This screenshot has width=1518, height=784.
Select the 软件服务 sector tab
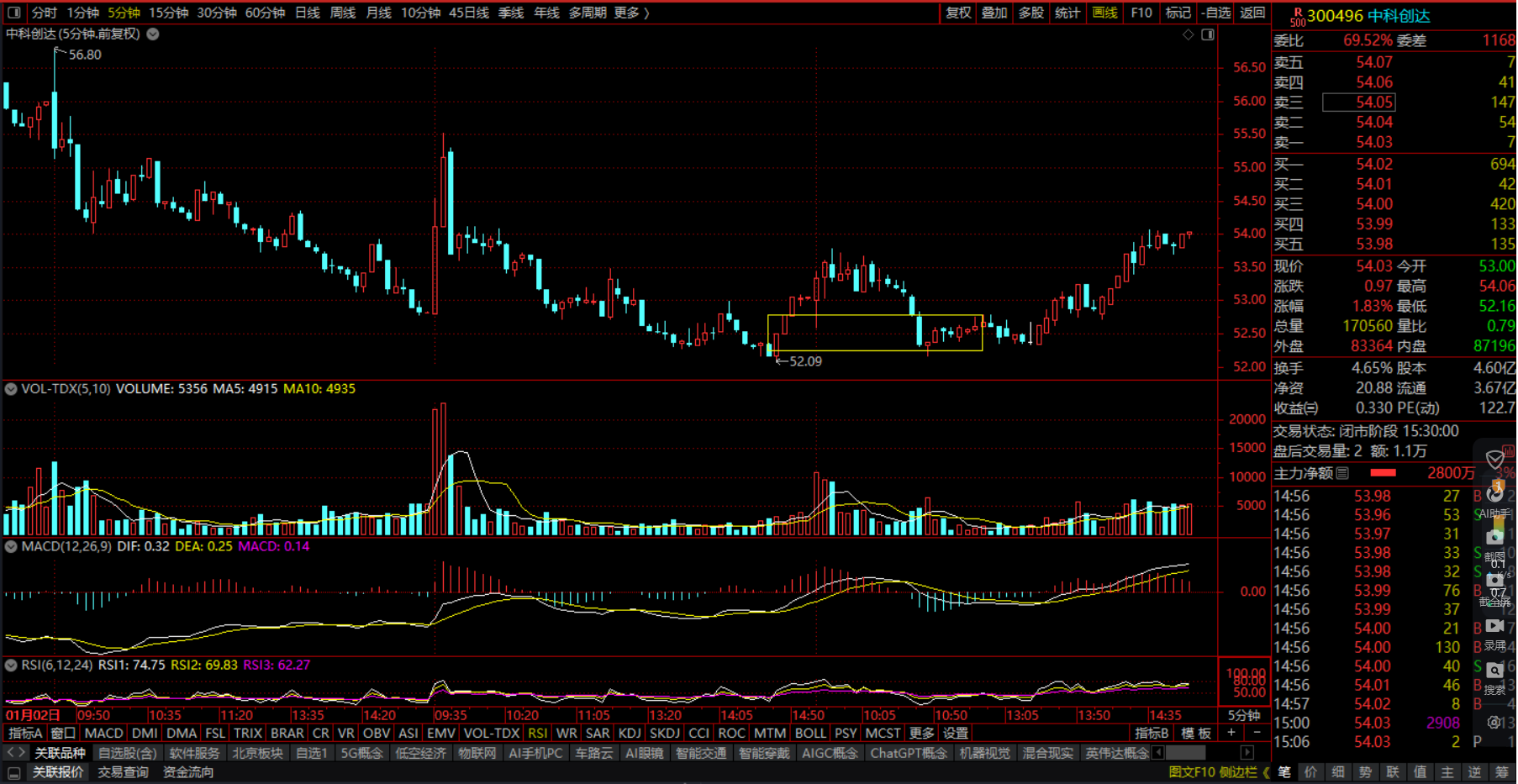click(x=194, y=753)
